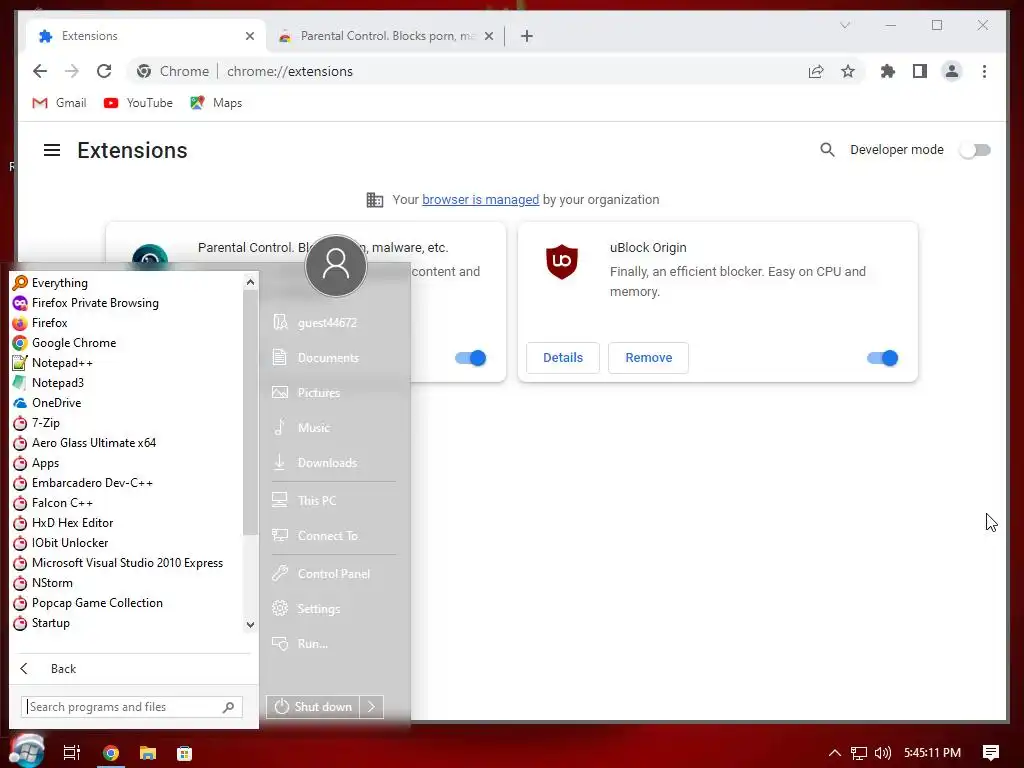
Task: Share this page icon in address bar
Action: point(816,71)
